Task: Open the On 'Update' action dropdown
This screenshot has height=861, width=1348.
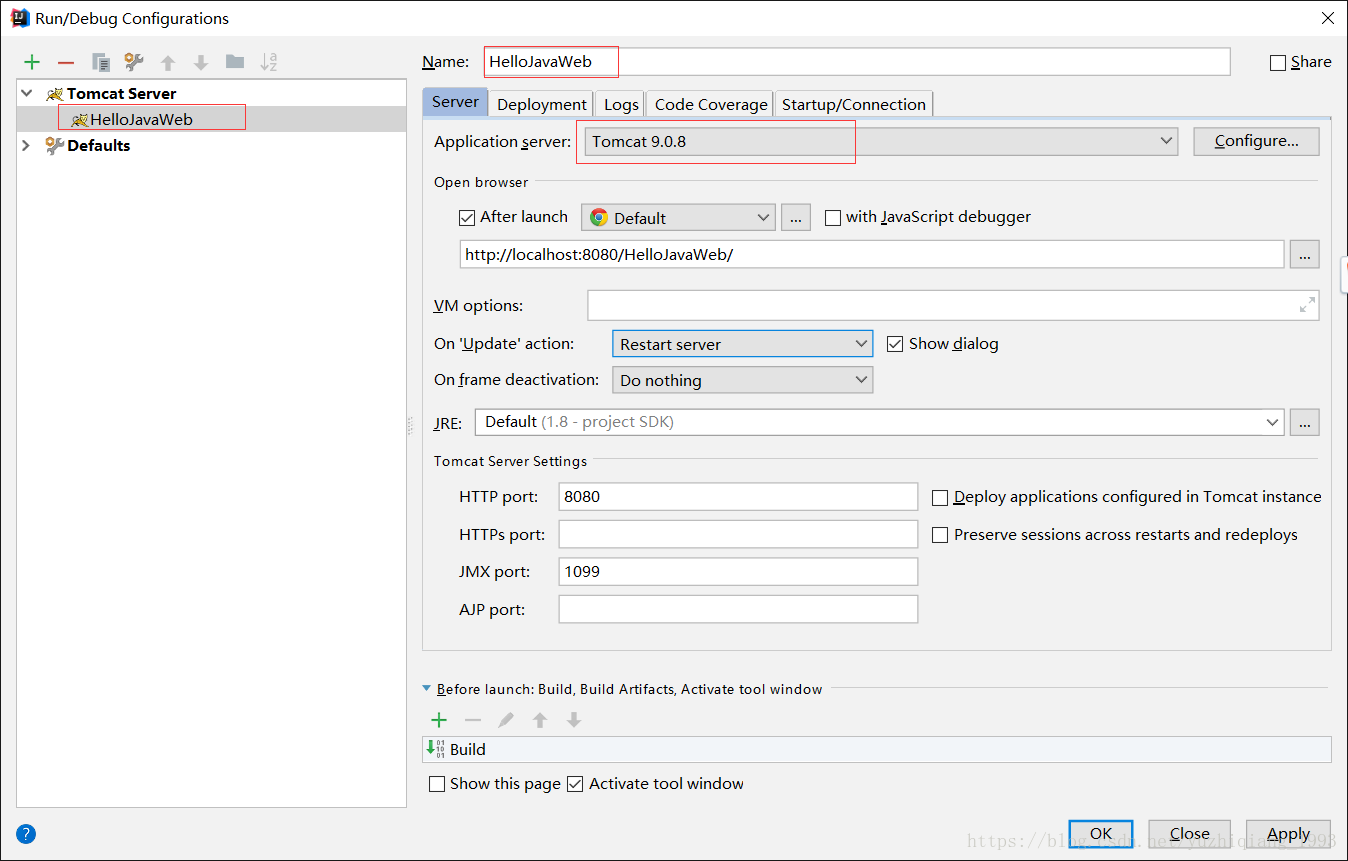Action: coord(742,344)
